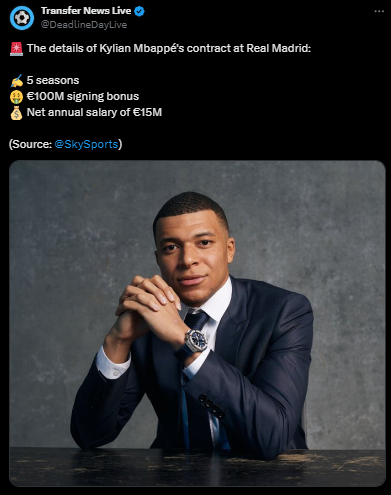This screenshot has width=391, height=495.
Task: Follow the @SkySports mention link
Action: click(x=86, y=144)
